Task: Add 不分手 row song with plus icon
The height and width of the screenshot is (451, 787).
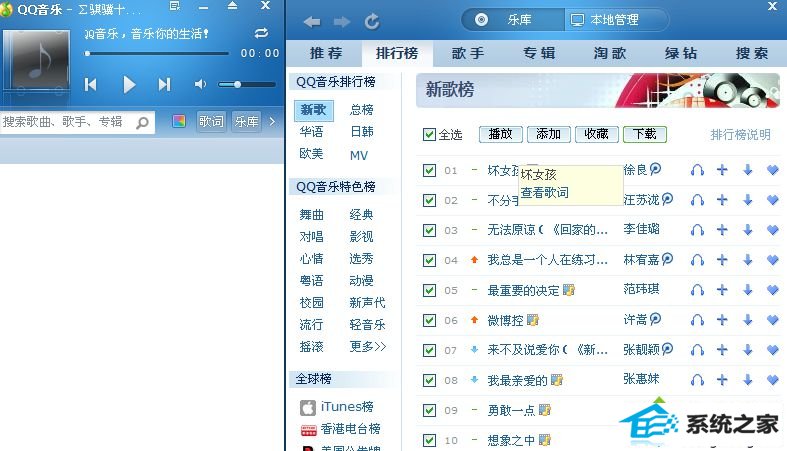Action: tap(722, 200)
